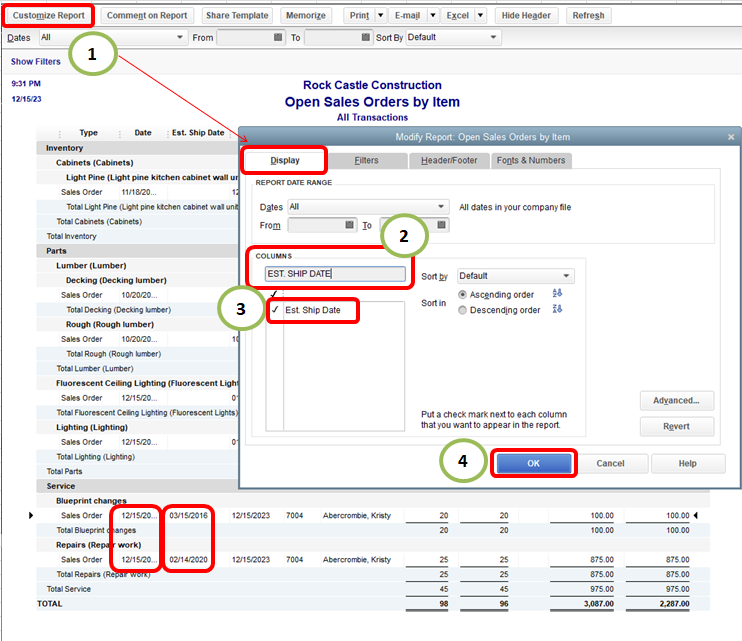
Task: Click the Lighting Sales Order row dated 12/15
Action: point(138,442)
